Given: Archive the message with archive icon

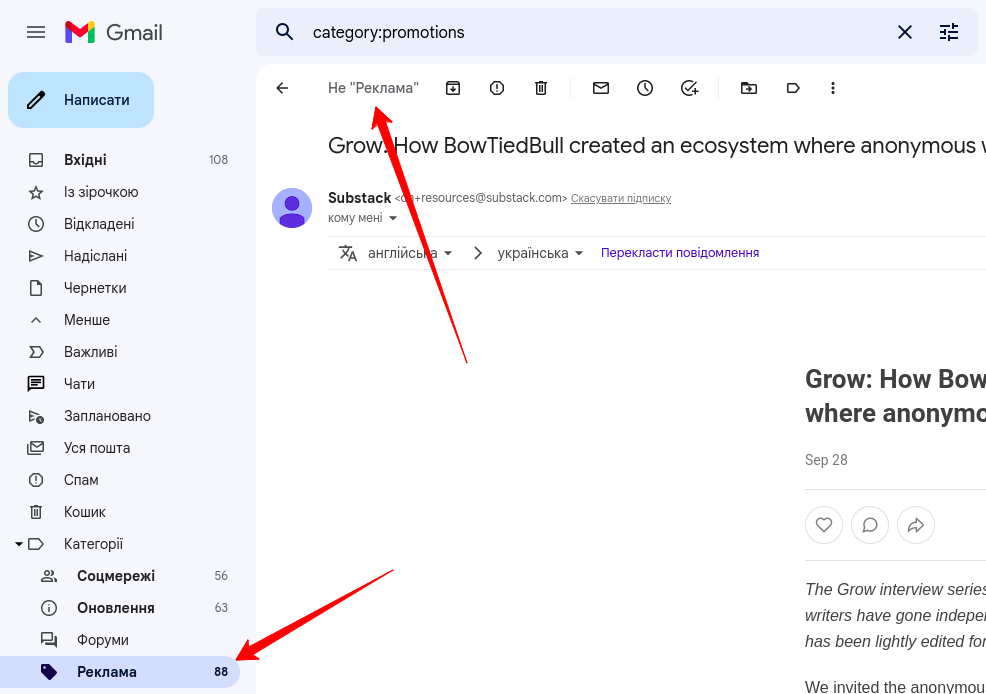Looking at the screenshot, I should pyautogui.click(x=453, y=88).
